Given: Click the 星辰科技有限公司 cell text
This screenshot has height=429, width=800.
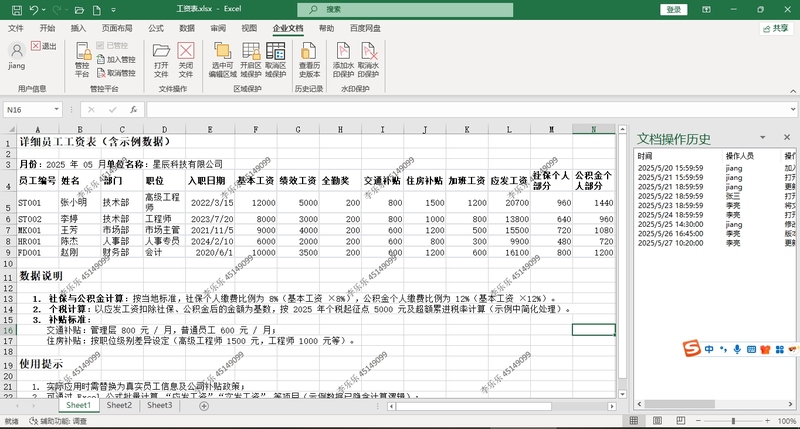Looking at the screenshot, I should pyautogui.click(x=188, y=164).
